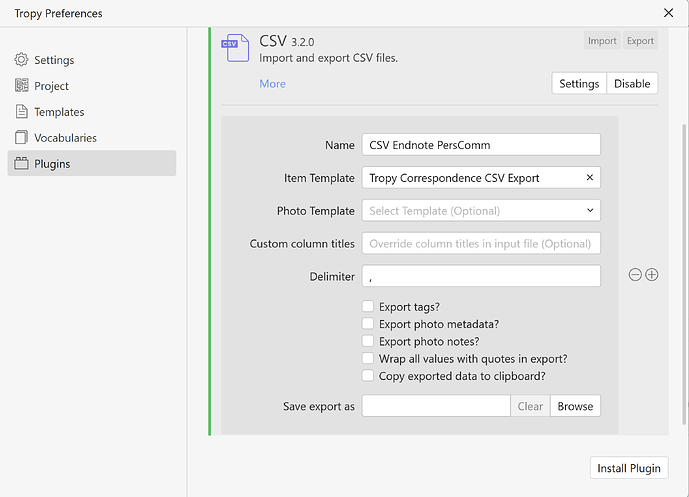The image size is (689, 497).
Task: Click the Delimiter input field
Action: (x=481, y=276)
